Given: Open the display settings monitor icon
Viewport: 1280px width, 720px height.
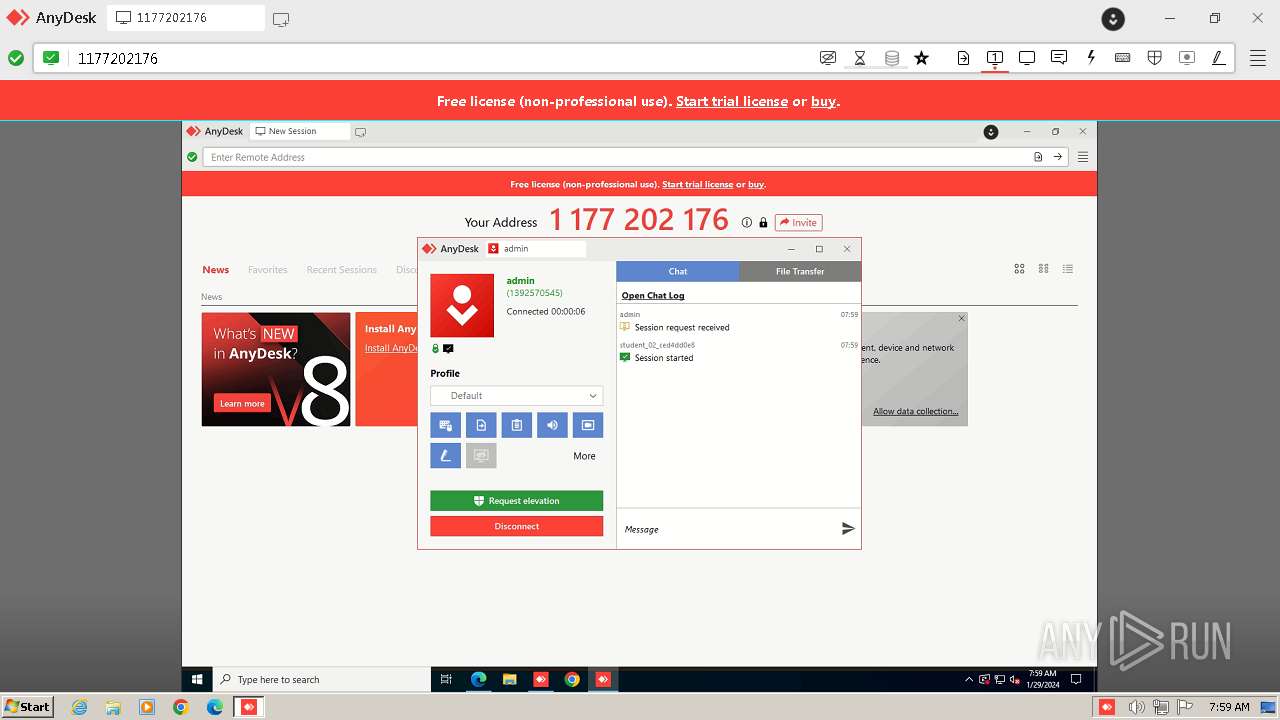Looking at the screenshot, I should pos(1027,58).
